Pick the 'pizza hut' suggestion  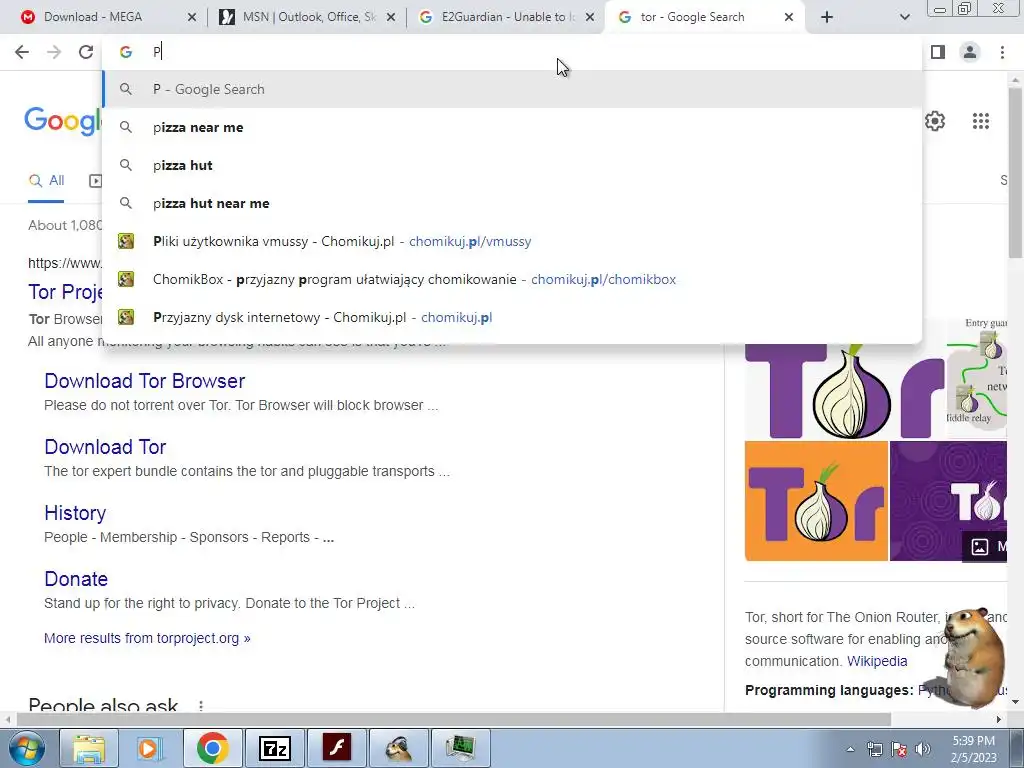click(x=512, y=165)
